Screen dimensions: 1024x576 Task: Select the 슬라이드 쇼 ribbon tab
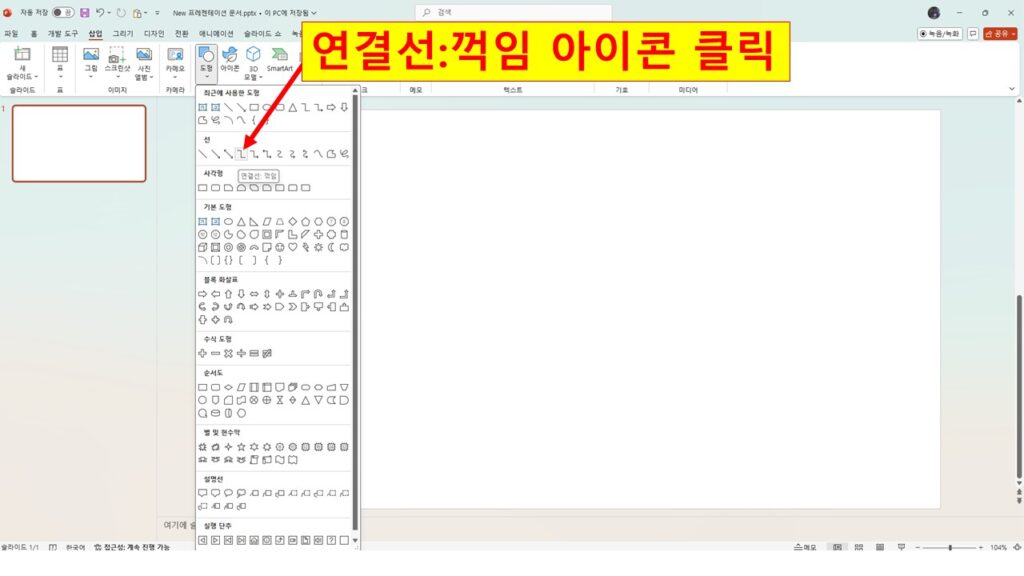263,33
